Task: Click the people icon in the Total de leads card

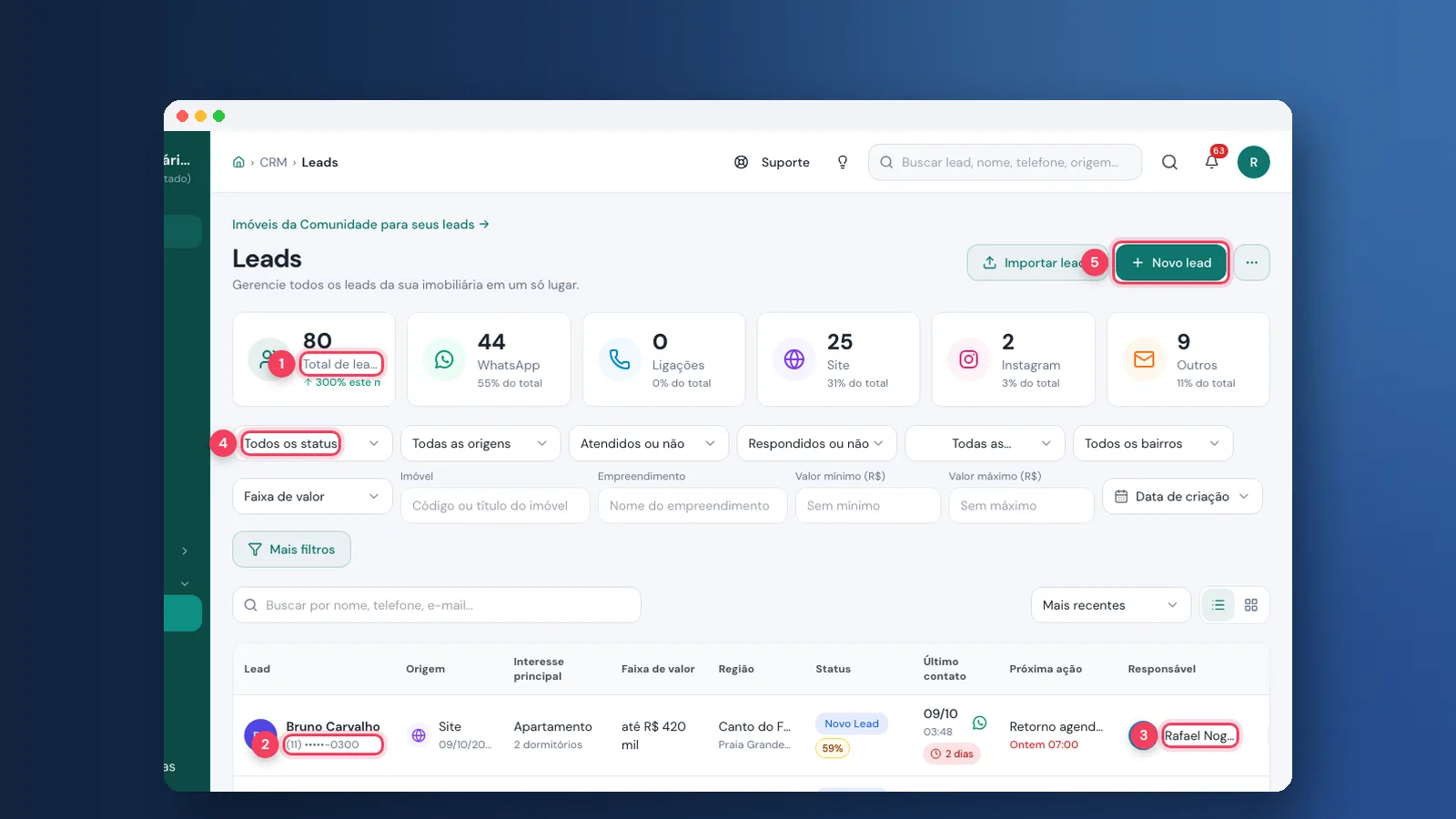Action: tap(268, 358)
